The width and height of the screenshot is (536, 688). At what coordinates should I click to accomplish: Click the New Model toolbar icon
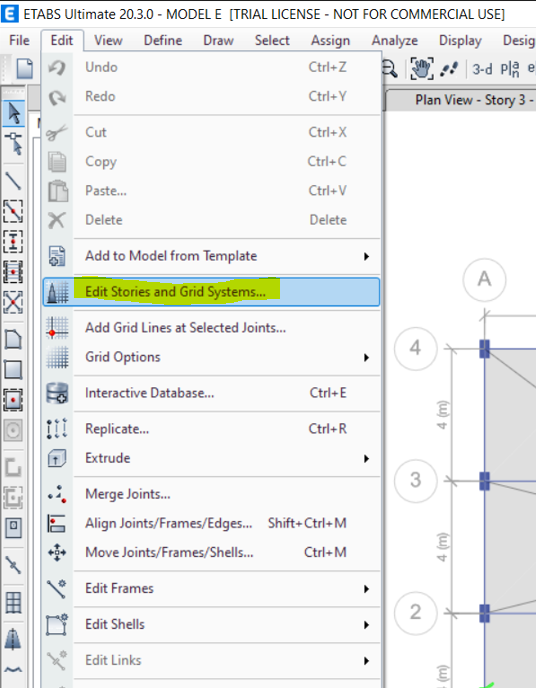(x=25, y=69)
